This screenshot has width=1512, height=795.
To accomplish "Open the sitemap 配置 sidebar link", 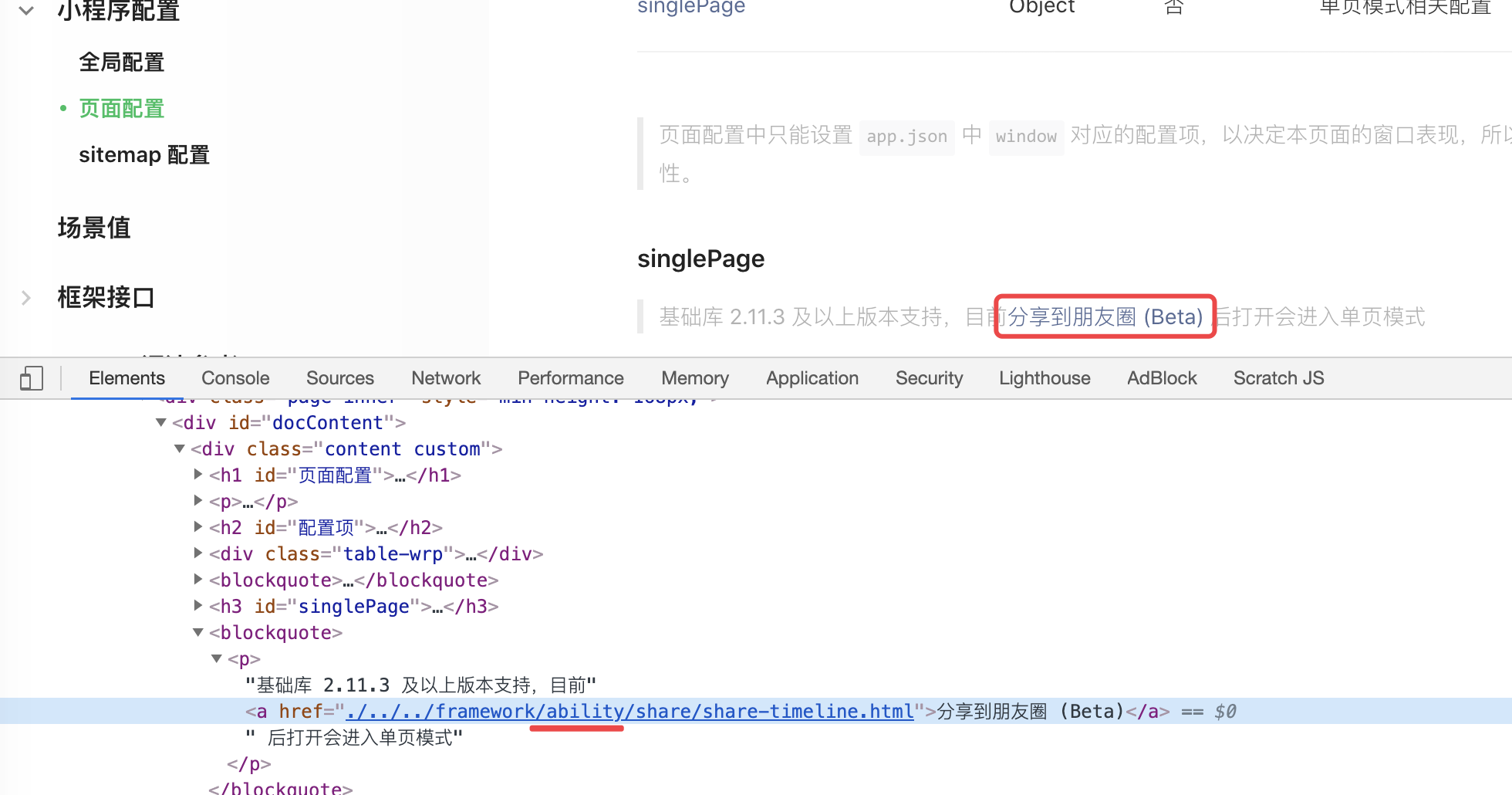I will click(144, 155).
